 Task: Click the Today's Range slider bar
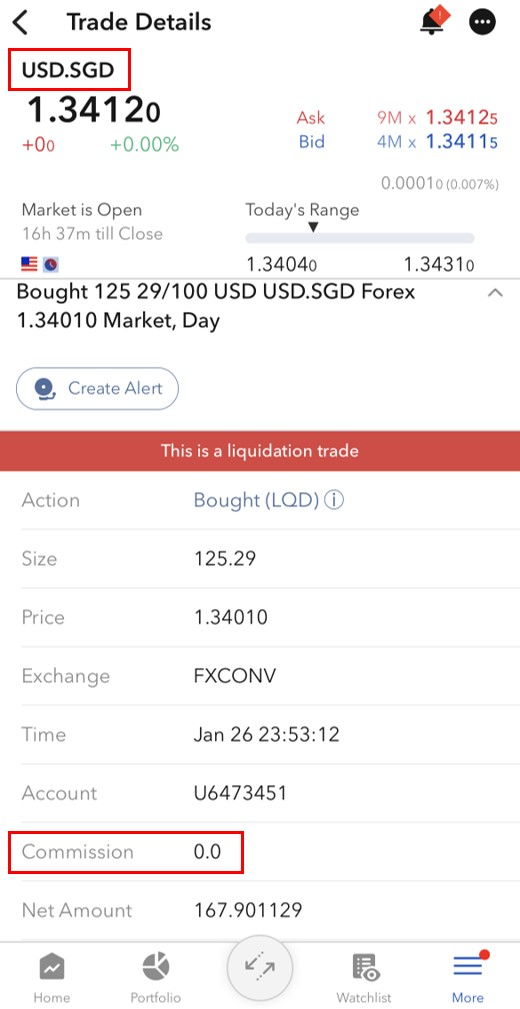[360, 238]
